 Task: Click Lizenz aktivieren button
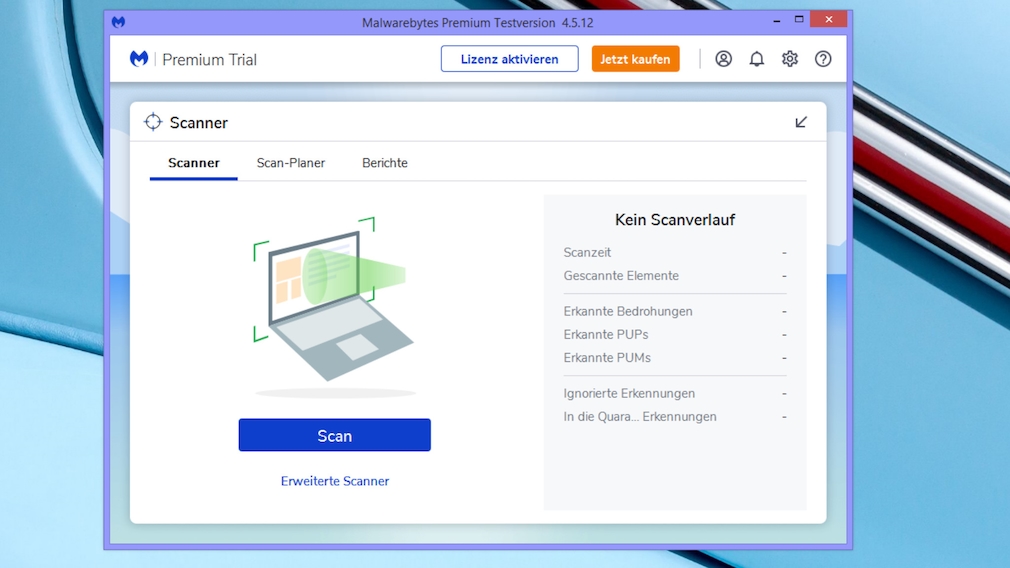click(x=510, y=59)
